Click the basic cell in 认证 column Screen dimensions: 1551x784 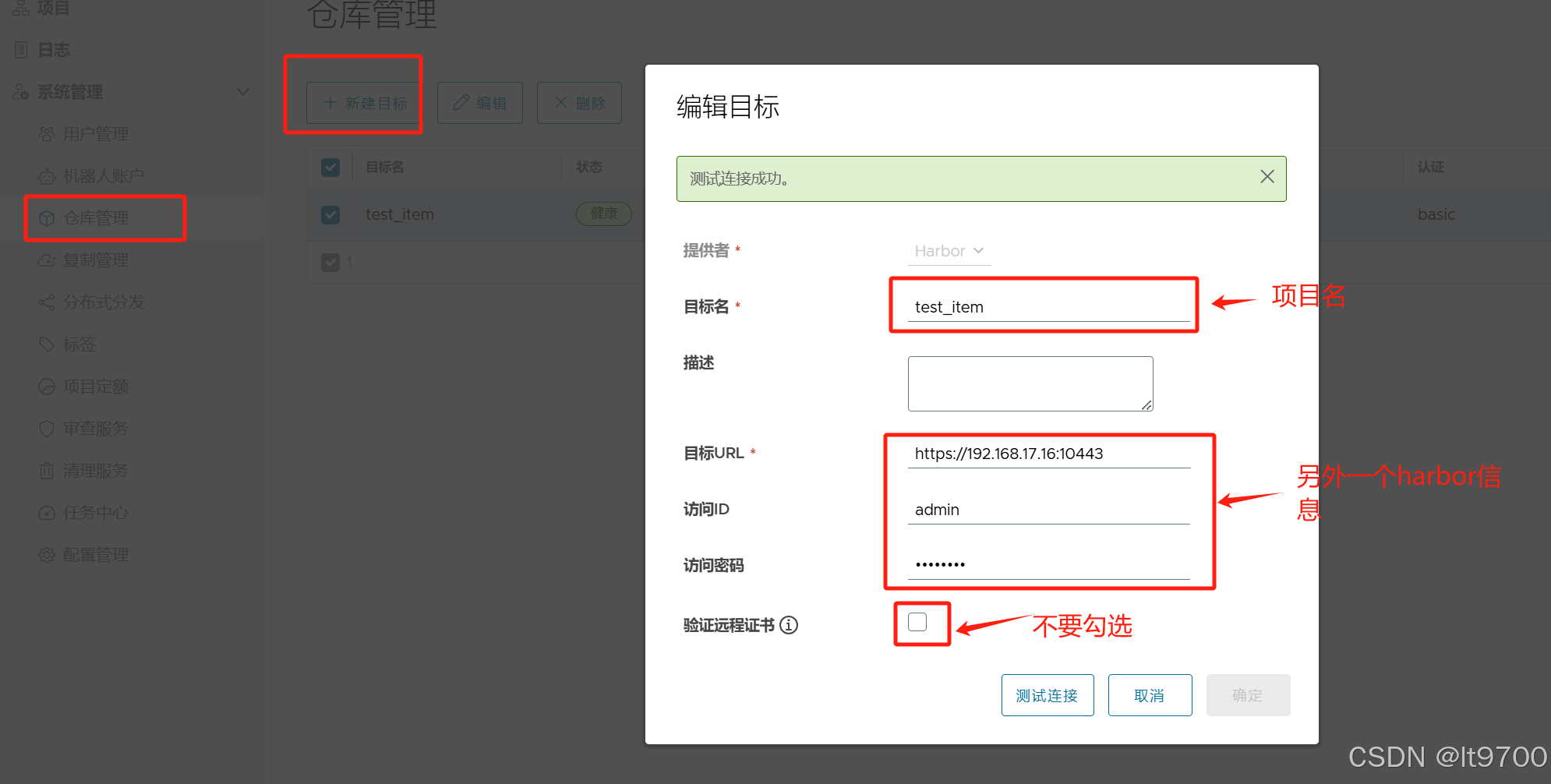coord(1436,214)
